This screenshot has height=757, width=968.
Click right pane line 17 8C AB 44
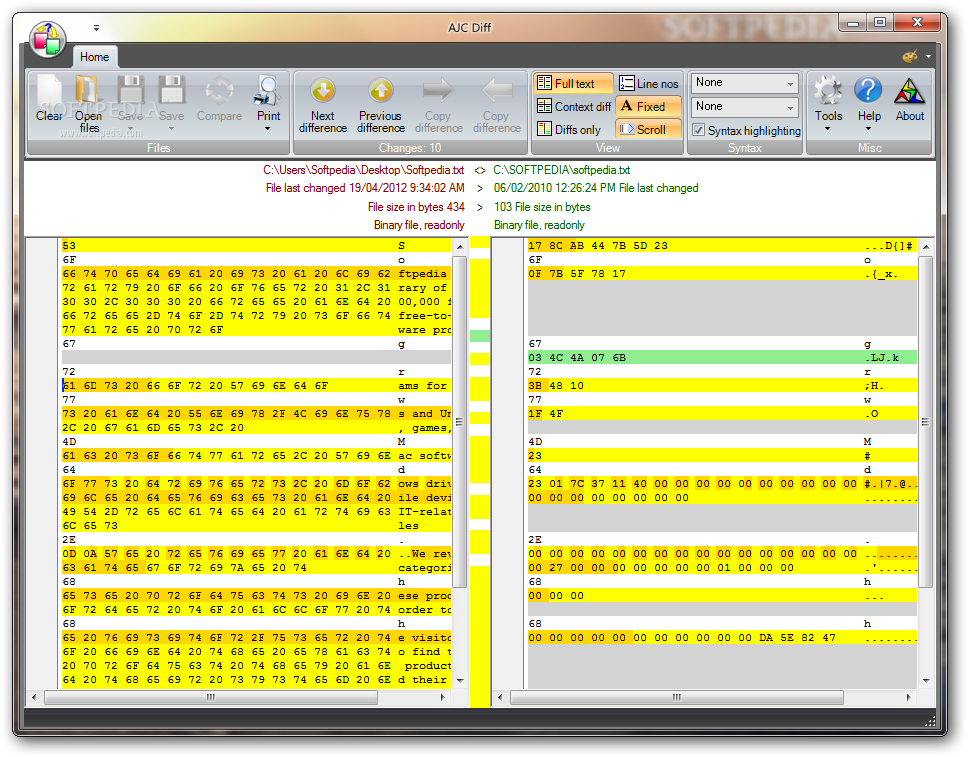(x=721, y=246)
